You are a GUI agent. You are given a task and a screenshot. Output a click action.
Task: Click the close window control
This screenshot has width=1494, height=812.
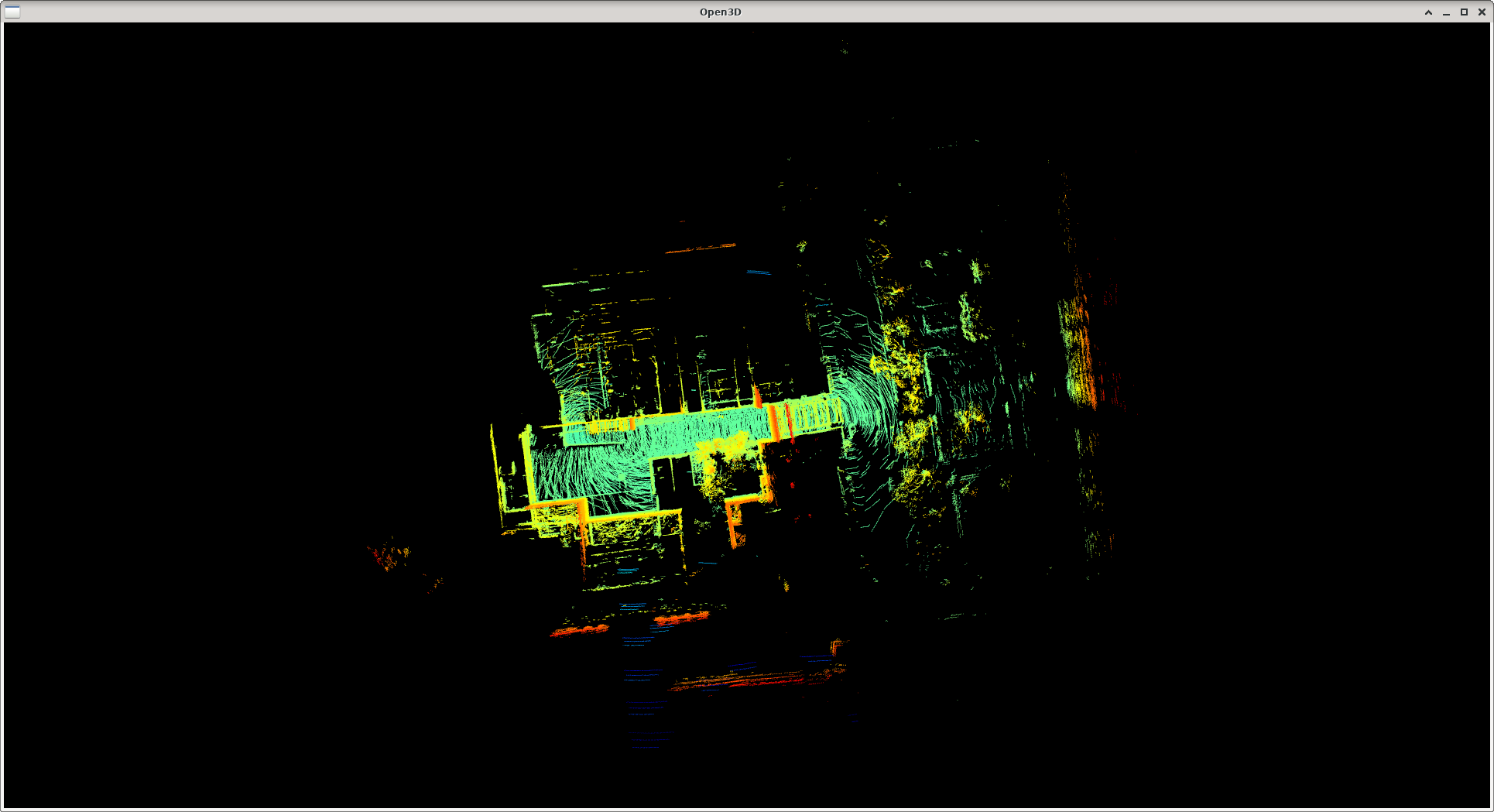tap(1482, 12)
